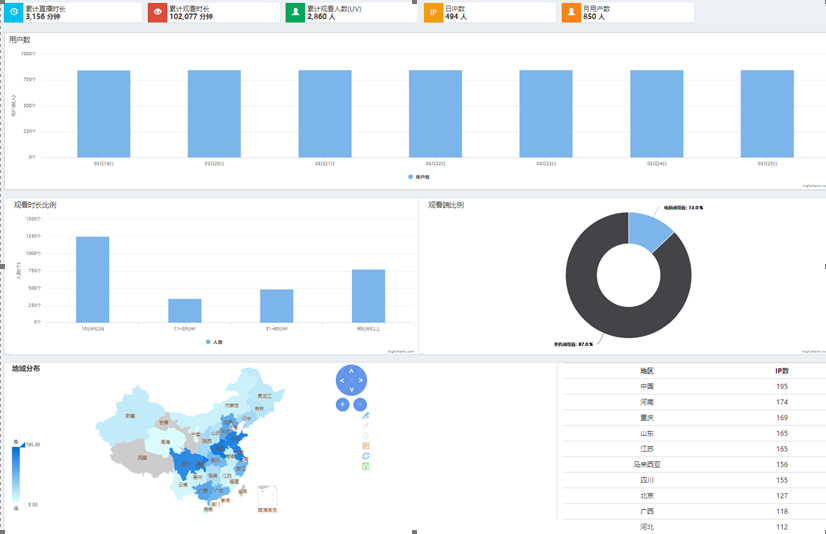Viewport: 826px width, 534px height.
Task: Zoom out the map with minus button
Action: coord(360,404)
